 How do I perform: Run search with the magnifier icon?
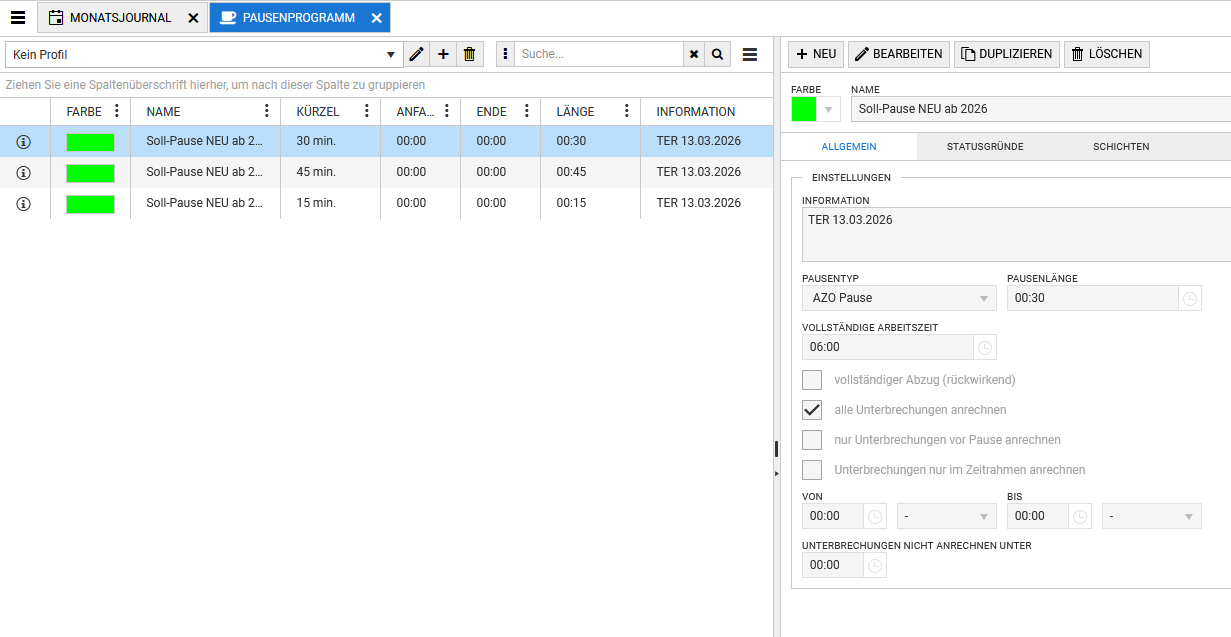pyautogui.click(x=717, y=54)
